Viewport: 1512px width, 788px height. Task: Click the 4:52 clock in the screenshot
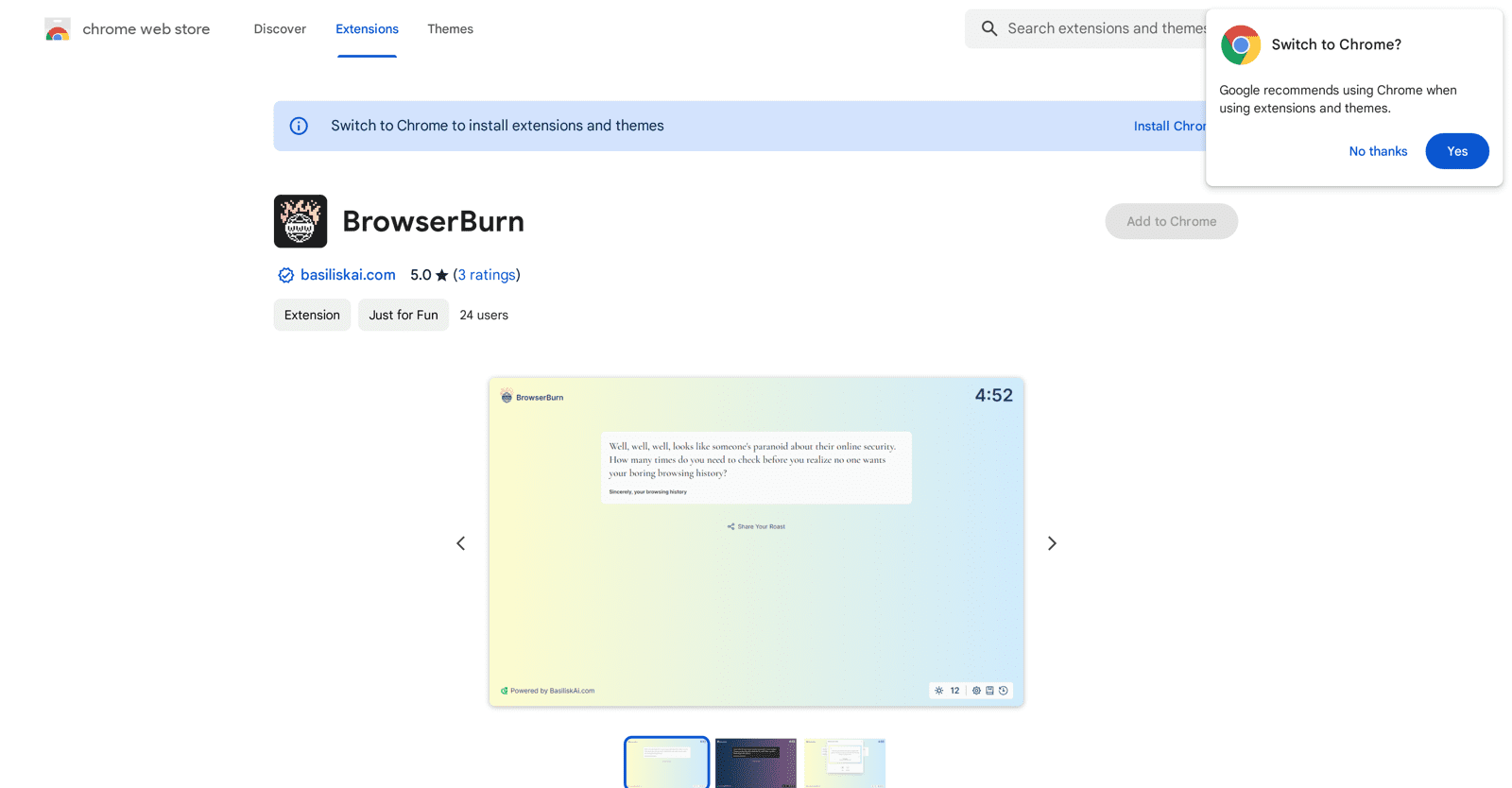pyautogui.click(x=993, y=396)
